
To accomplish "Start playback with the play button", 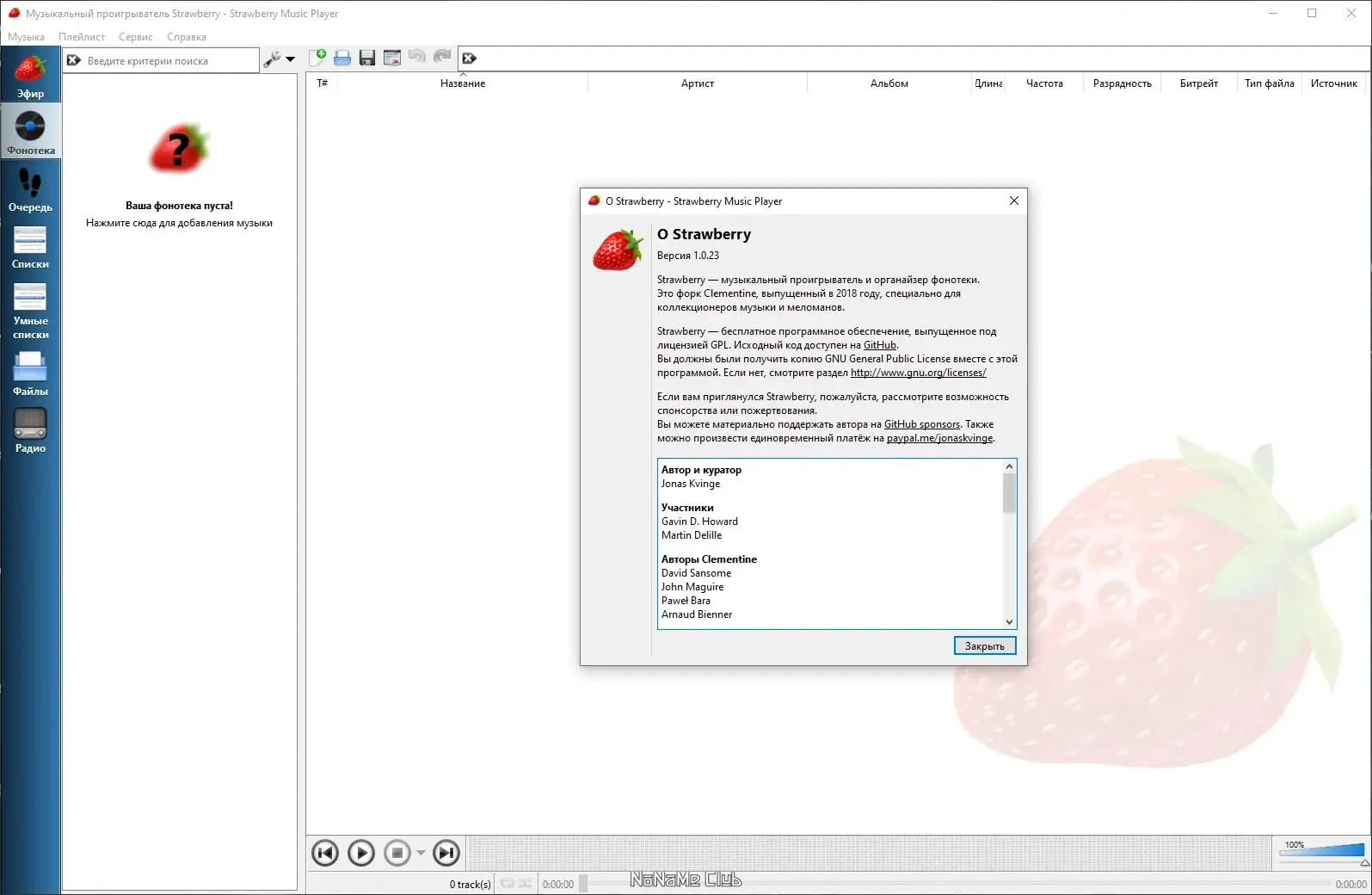I will click(361, 853).
